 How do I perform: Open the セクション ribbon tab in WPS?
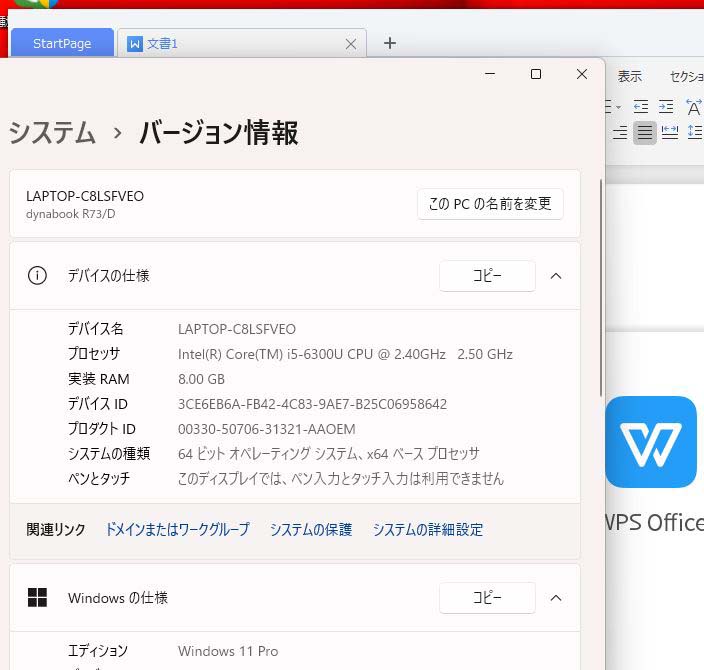coord(686,76)
